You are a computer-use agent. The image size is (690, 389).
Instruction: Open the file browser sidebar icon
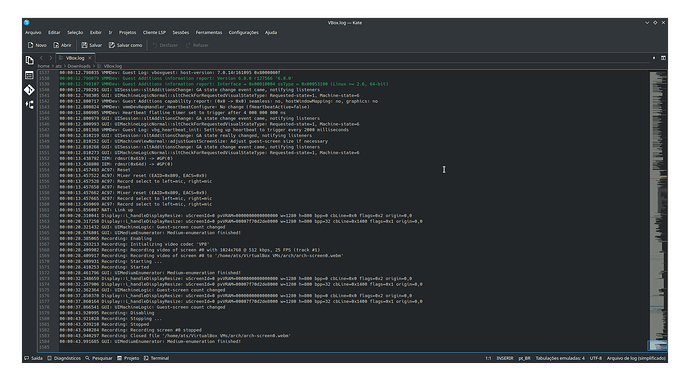click(x=29, y=75)
